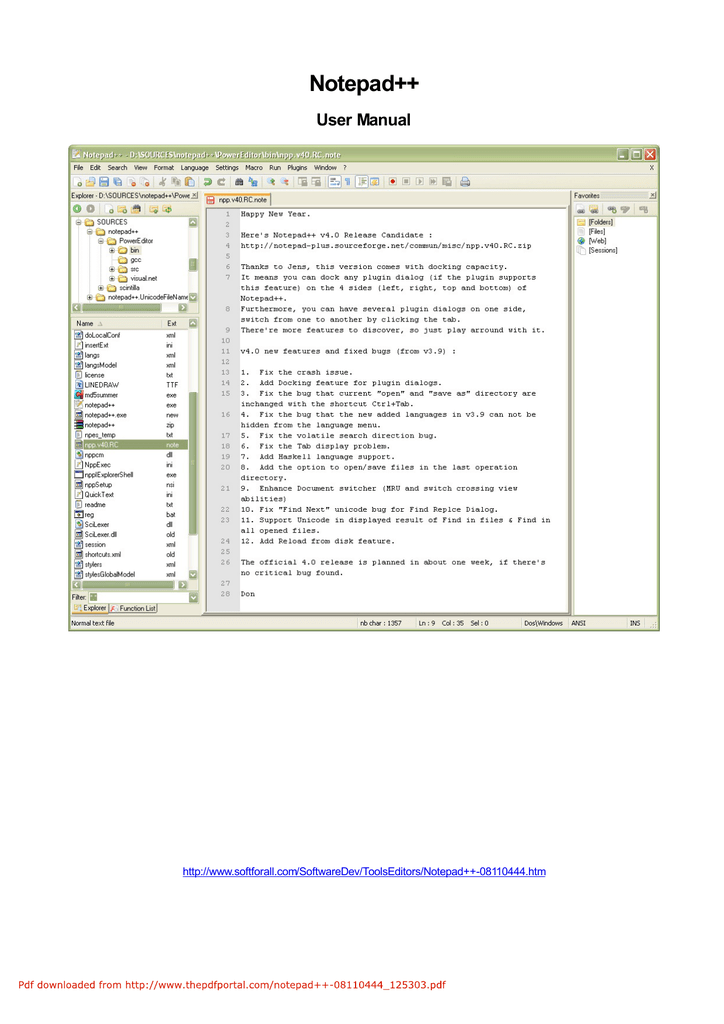Screen dimensions: 724x1024
Task: Close the Explorer docked panel
Action: pyautogui.click(x=195, y=195)
